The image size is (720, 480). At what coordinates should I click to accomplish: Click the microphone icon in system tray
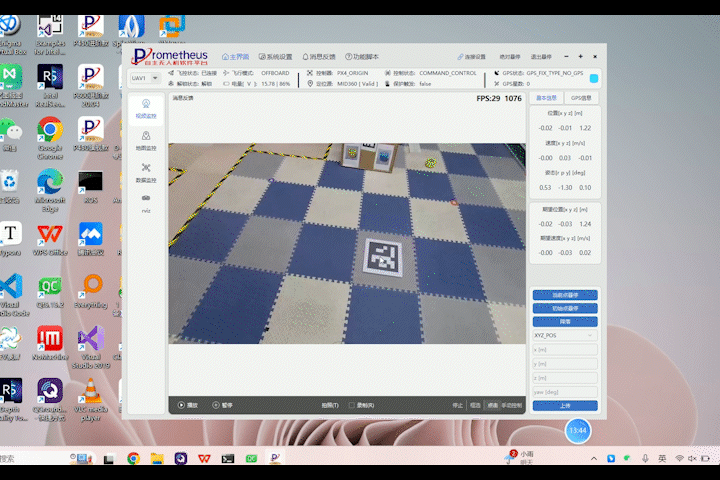pos(645,458)
